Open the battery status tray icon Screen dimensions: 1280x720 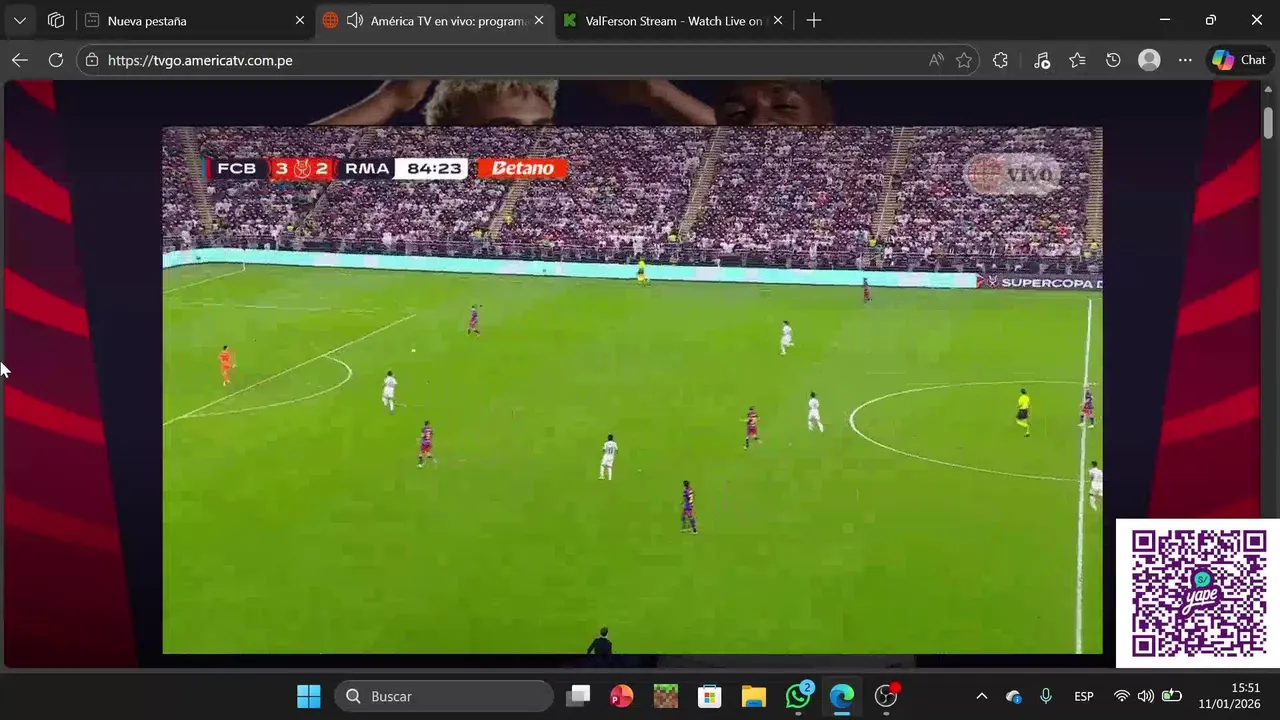click(1171, 696)
